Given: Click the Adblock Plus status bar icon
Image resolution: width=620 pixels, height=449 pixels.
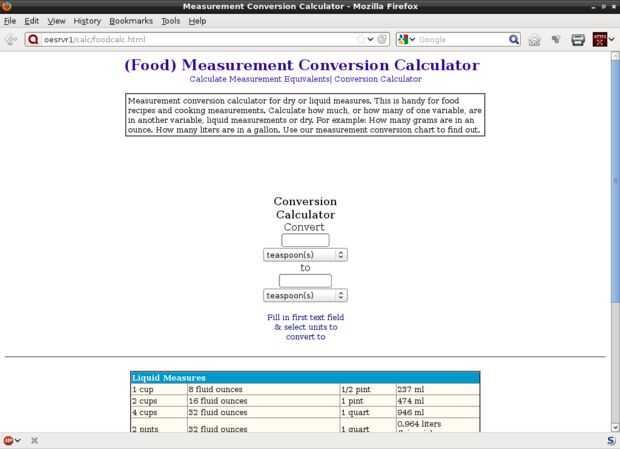Looking at the screenshot, I should tap(8, 440).
